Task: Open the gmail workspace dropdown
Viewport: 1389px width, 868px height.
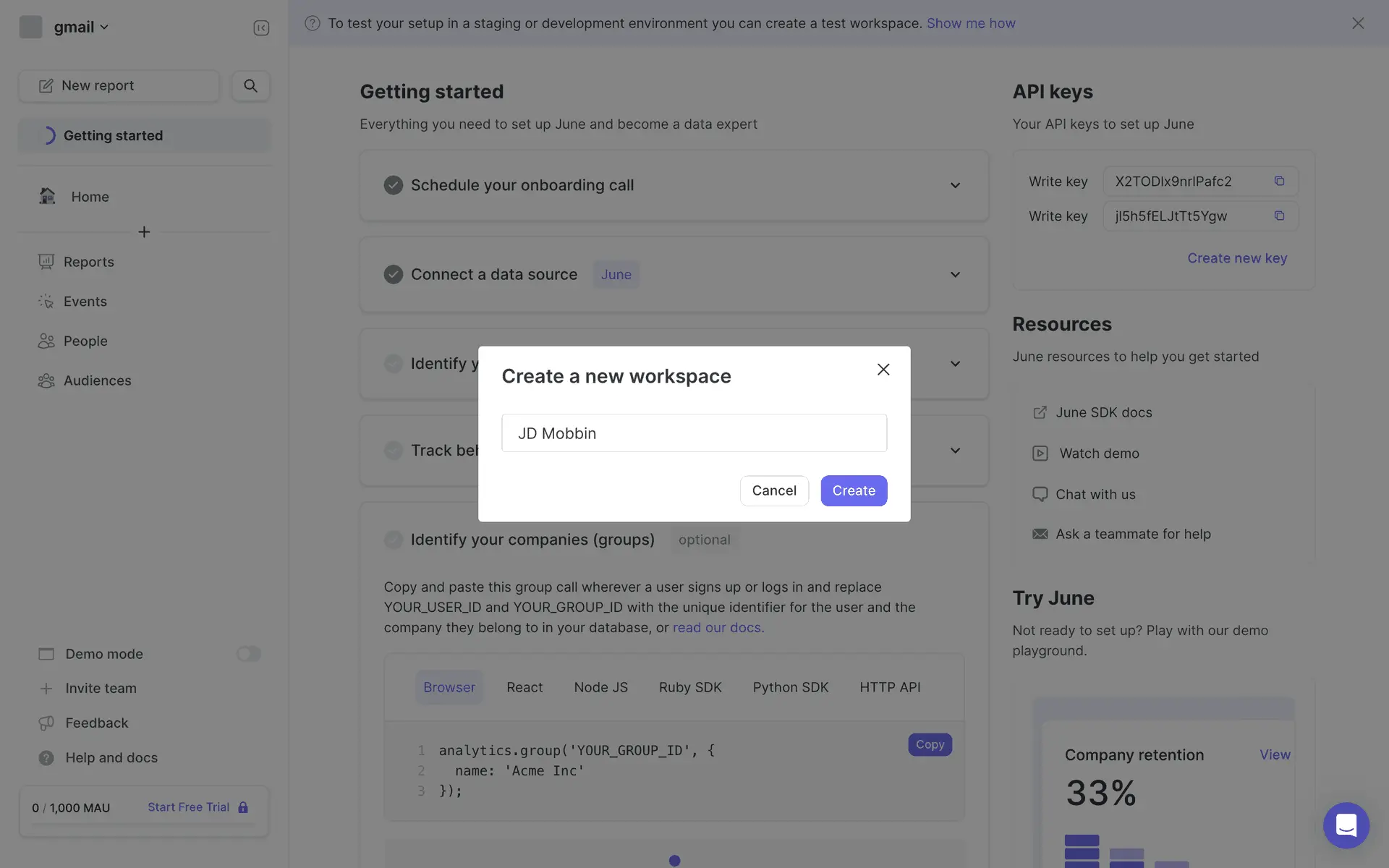Action: 80,27
